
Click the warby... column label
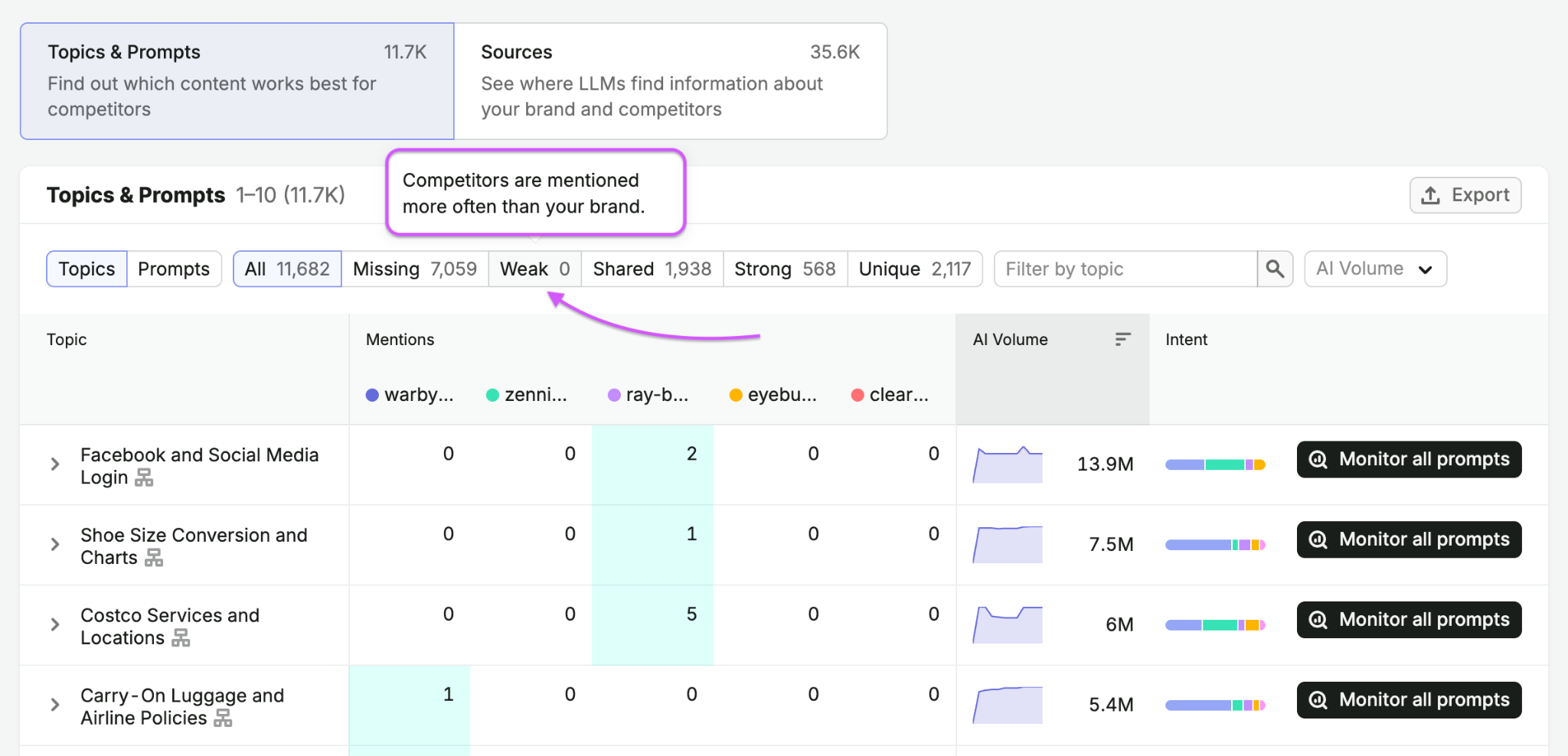click(419, 395)
